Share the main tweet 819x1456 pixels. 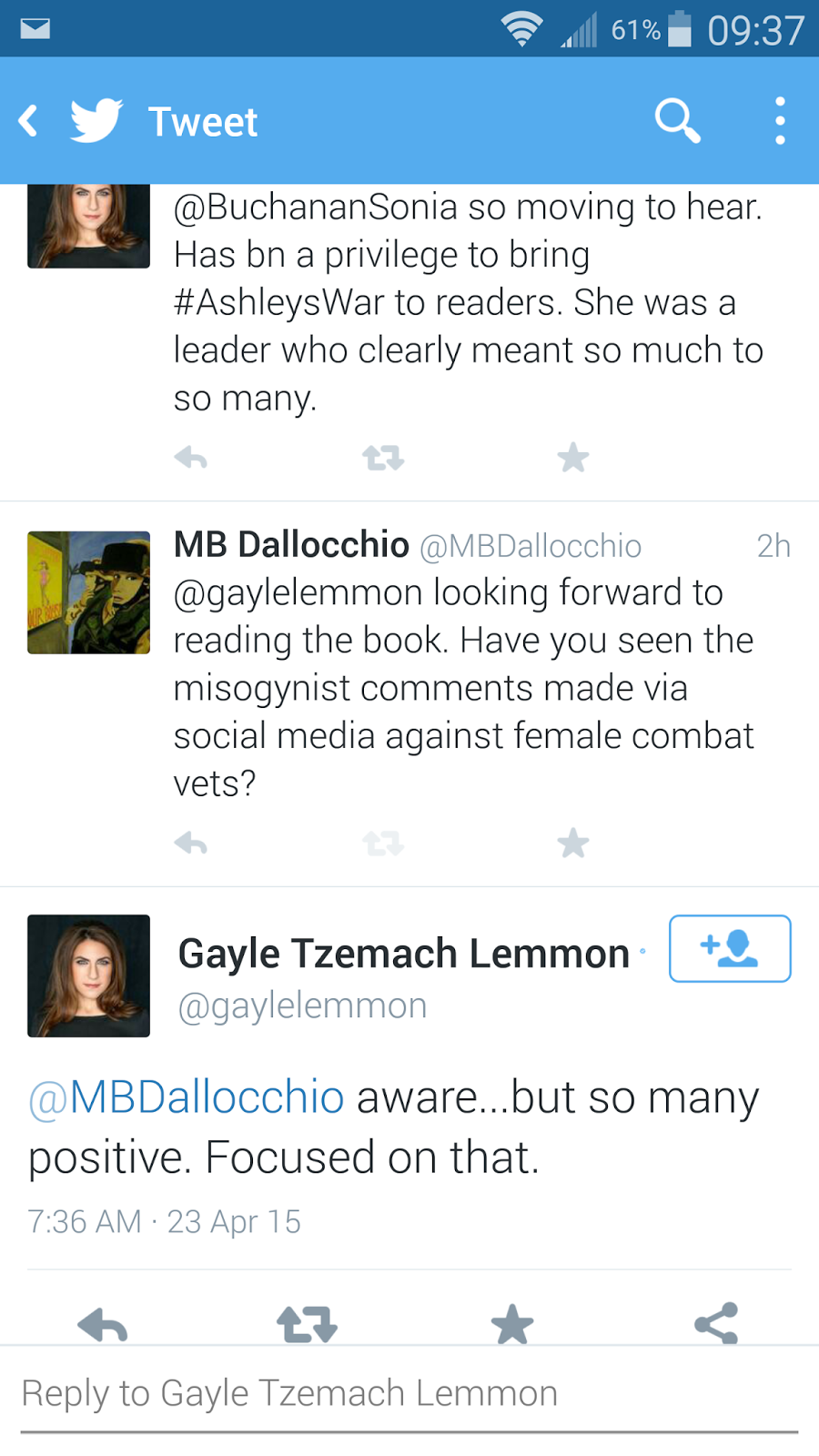[716, 1325]
